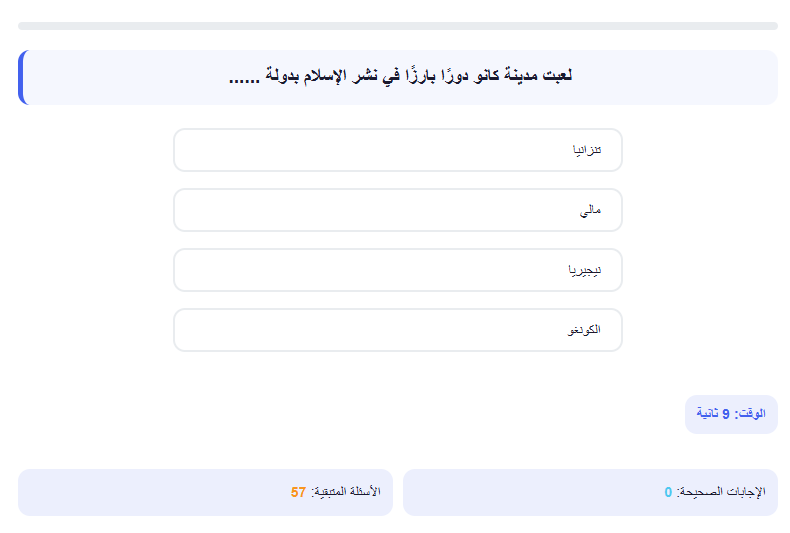Click the first answer option box
Viewport: 790px width, 533px height.
[x=398, y=150]
